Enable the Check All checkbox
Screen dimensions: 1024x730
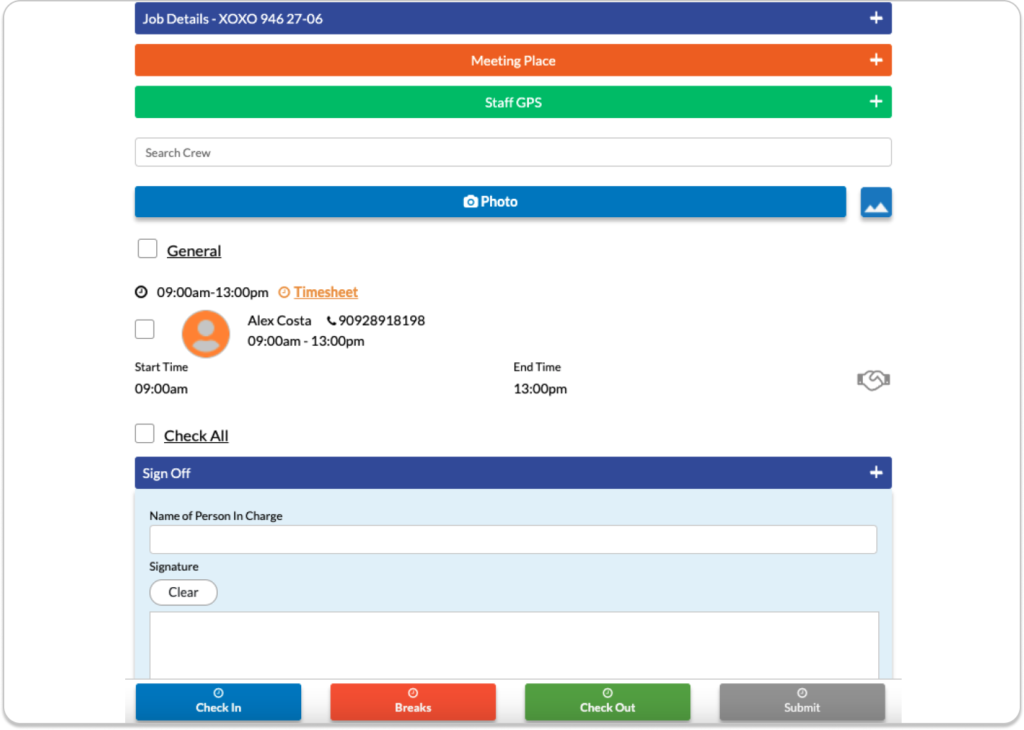[x=144, y=433]
